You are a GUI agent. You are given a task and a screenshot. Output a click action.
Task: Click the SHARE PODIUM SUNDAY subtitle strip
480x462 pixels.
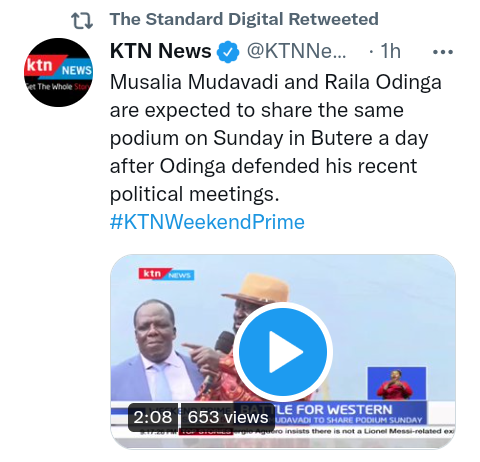pos(348,420)
